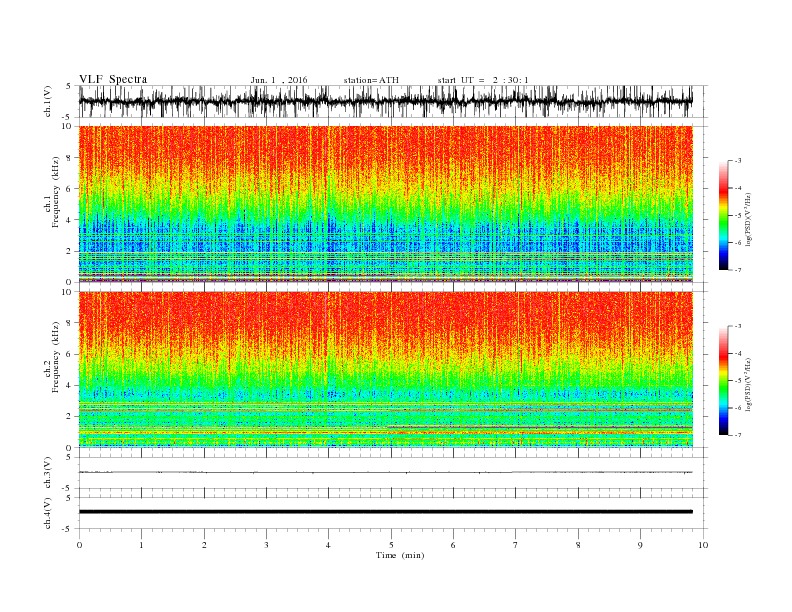Viewport: 792px width, 612px height.
Task: Click the "2" minute tick label
Action: [x=204, y=545]
